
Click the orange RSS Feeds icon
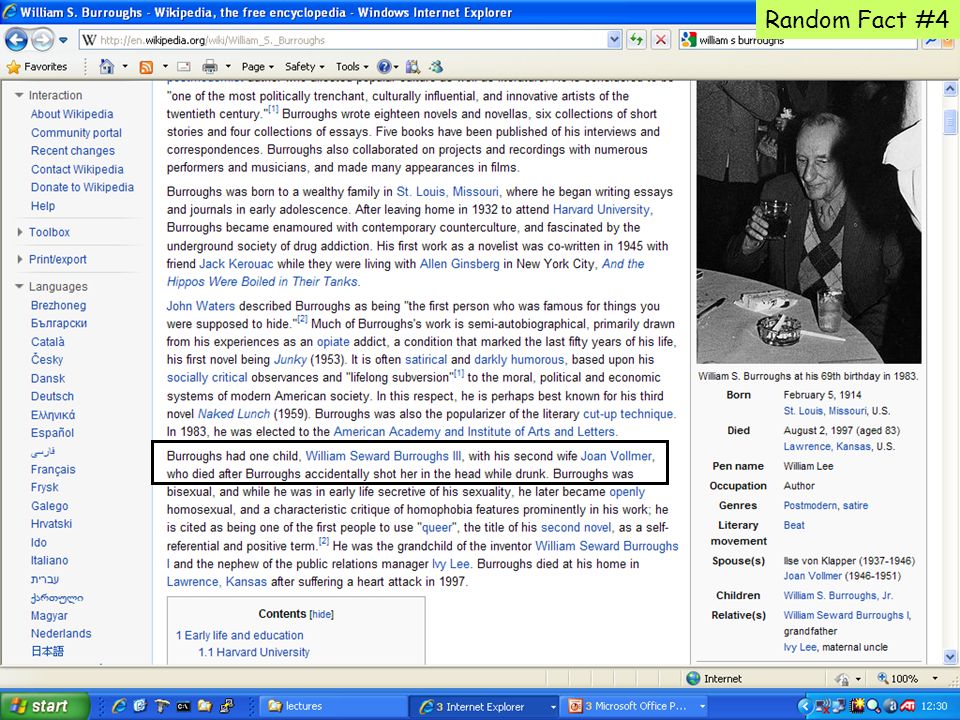click(146, 67)
